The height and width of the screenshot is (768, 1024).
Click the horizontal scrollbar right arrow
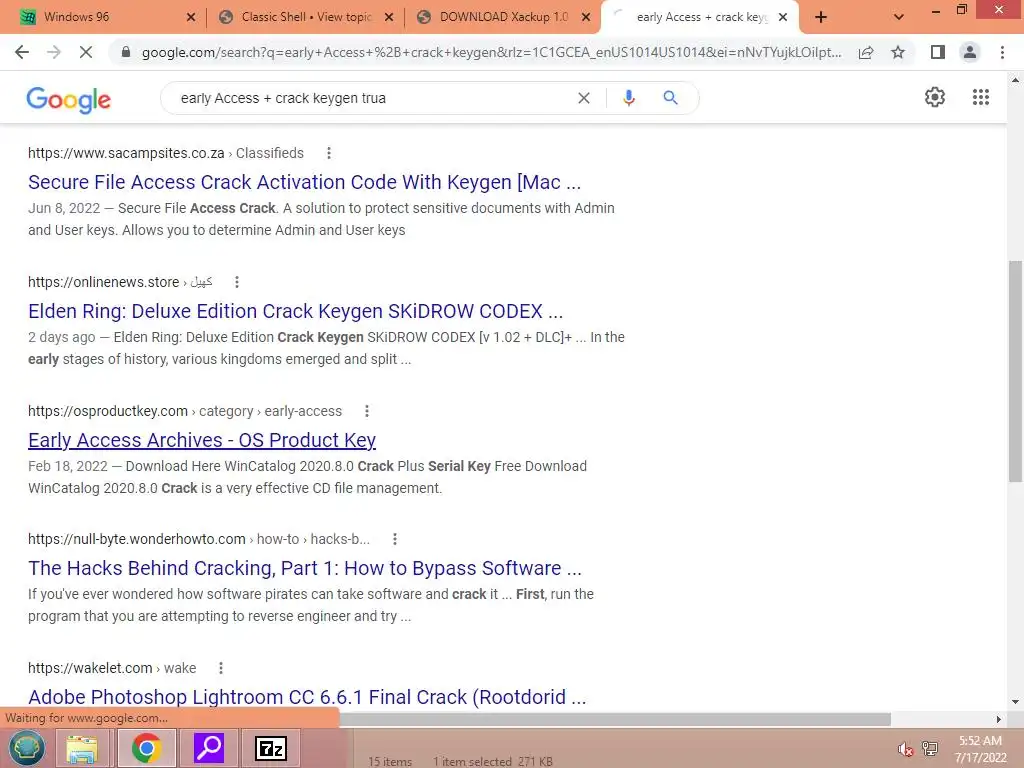[999, 719]
